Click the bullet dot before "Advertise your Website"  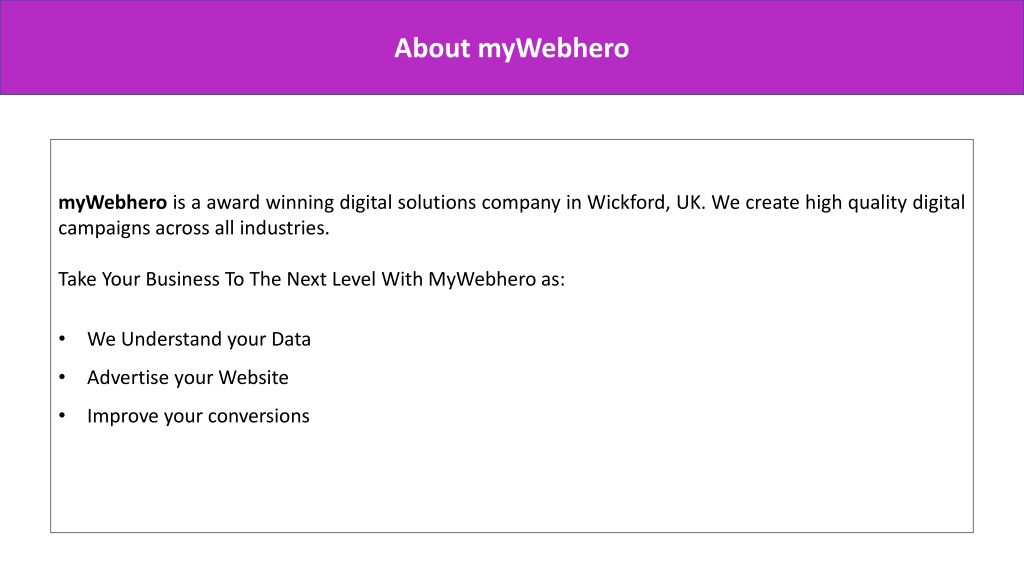62,377
